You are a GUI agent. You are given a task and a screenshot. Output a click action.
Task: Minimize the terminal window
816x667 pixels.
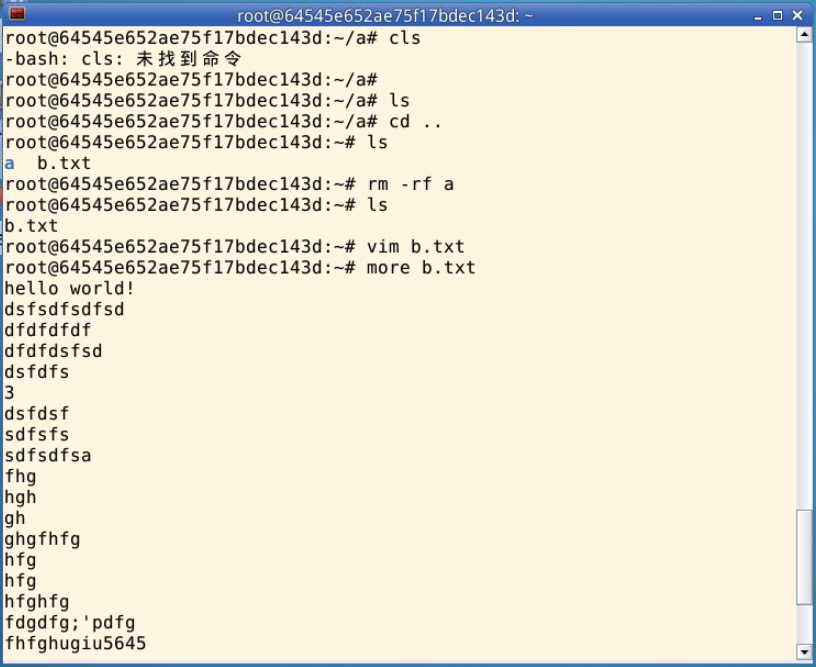coord(756,15)
